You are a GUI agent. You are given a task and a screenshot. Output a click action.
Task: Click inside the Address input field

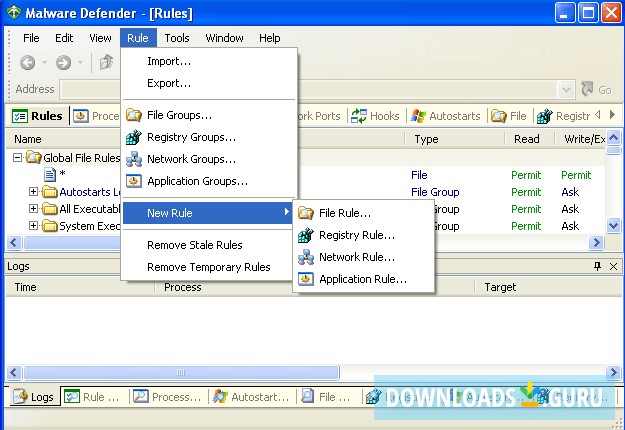point(309,89)
